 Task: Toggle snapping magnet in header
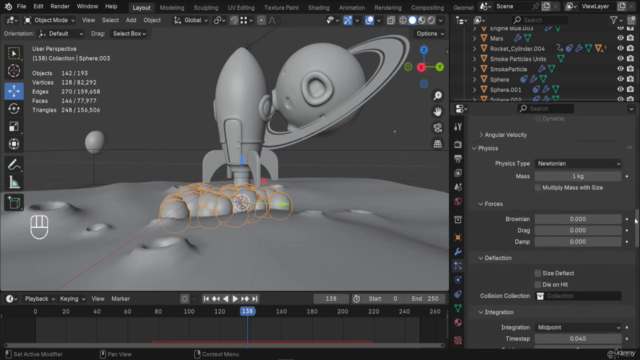click(x=234, y=20)
